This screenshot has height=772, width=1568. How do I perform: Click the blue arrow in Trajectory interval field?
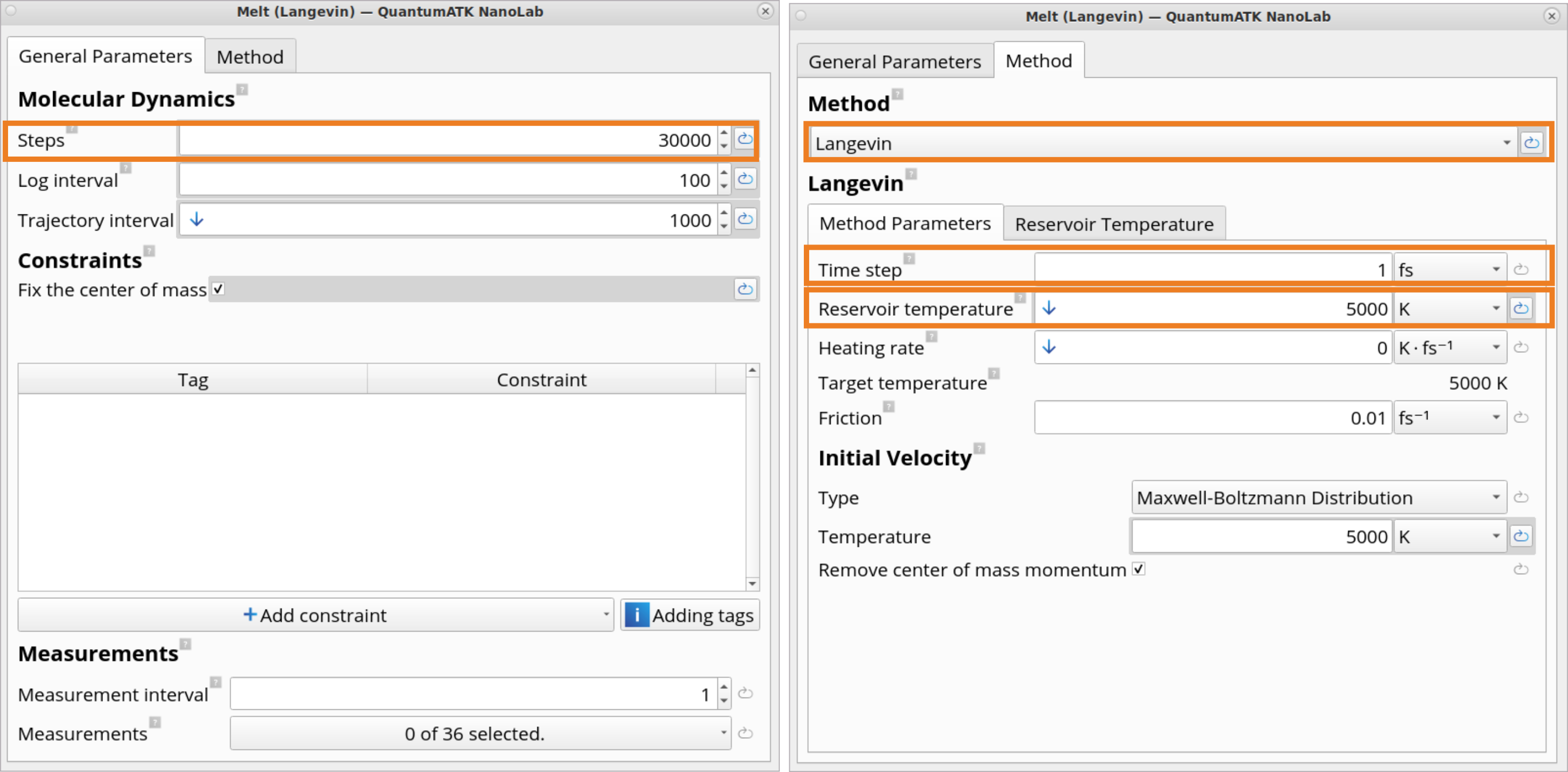pos(197,219)
